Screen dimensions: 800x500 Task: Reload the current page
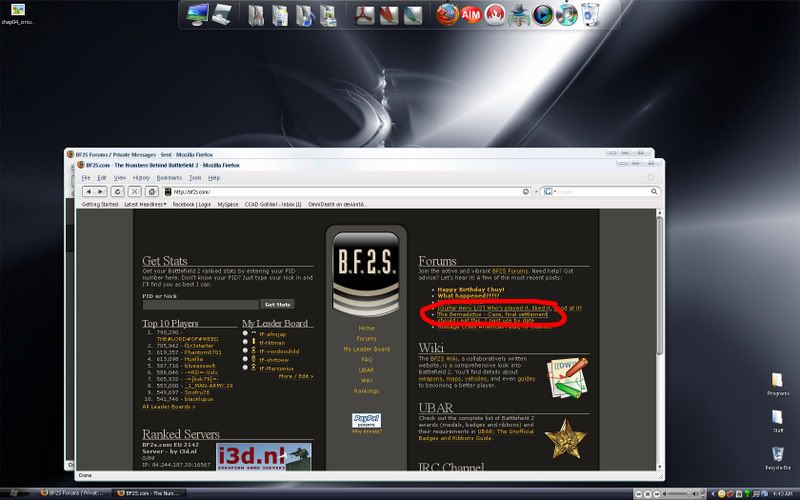point(117,191)
